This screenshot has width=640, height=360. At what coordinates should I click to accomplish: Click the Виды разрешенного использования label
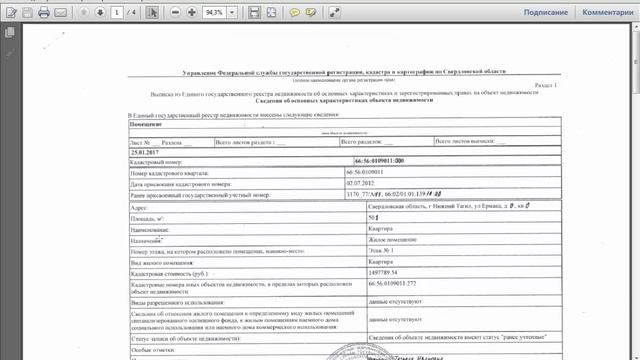pos(177,302)
